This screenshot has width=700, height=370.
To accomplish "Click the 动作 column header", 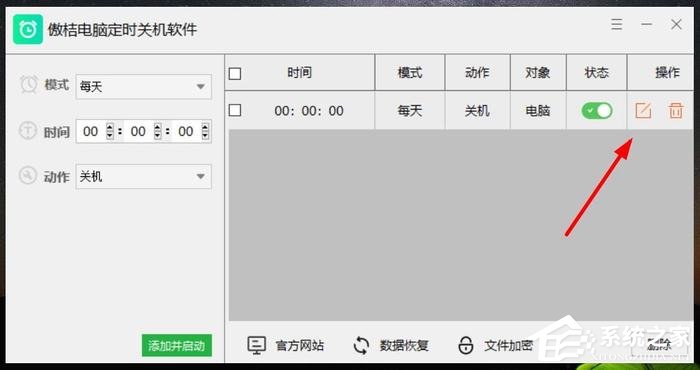I will tap(477, 73).
